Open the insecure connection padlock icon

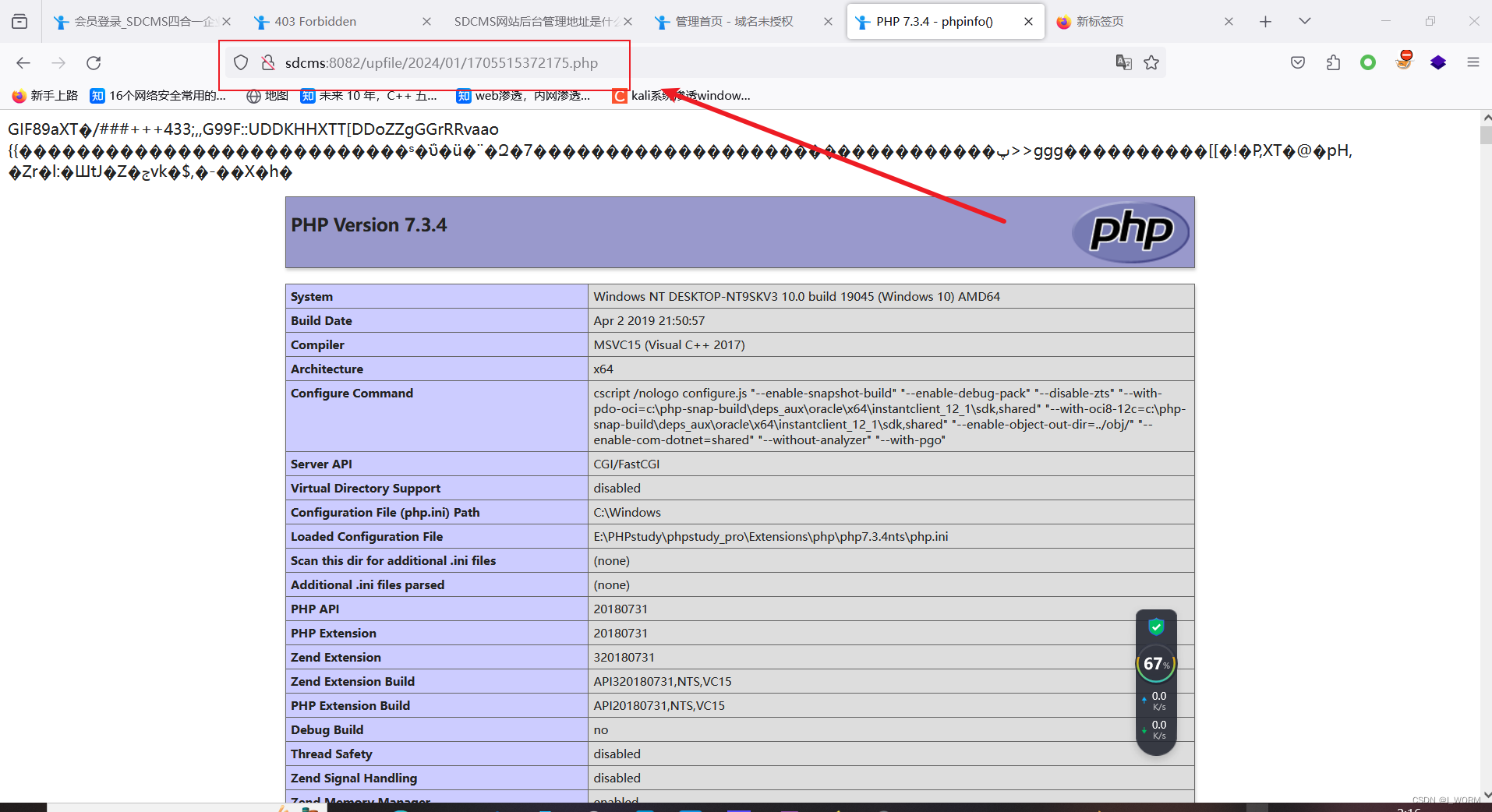[x=268, y=62]
